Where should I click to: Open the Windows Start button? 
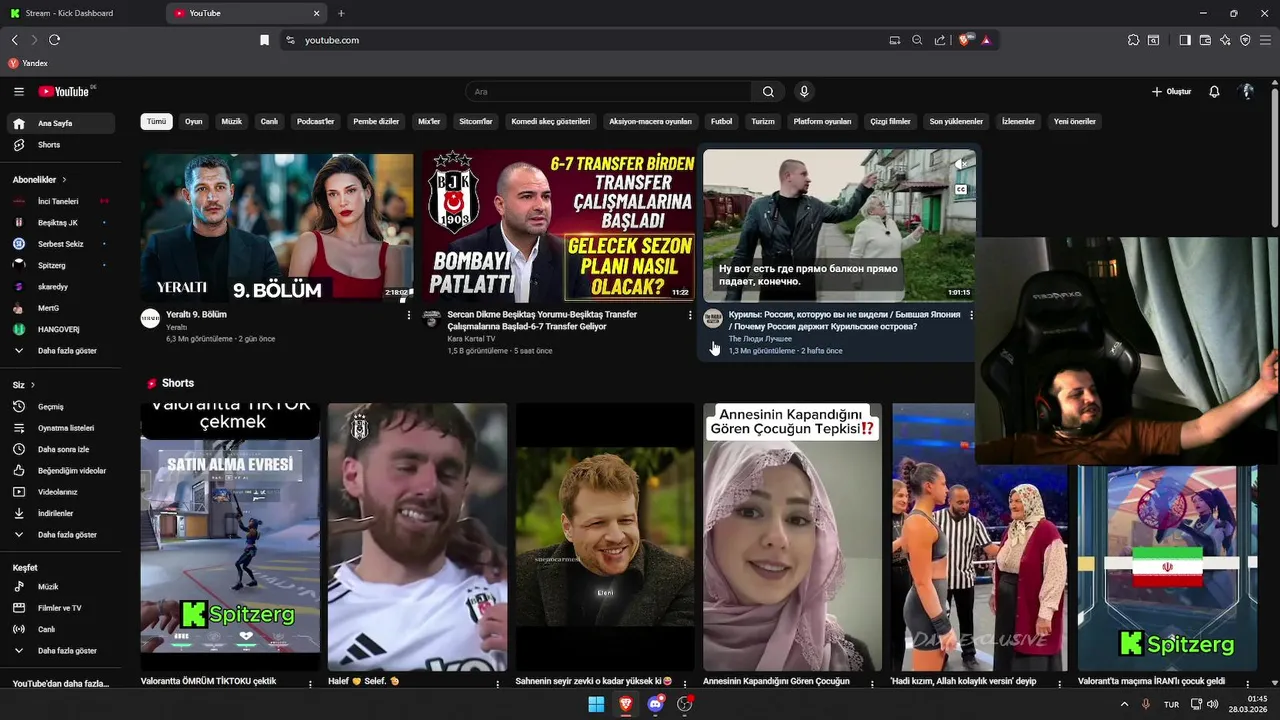point(596,704)
